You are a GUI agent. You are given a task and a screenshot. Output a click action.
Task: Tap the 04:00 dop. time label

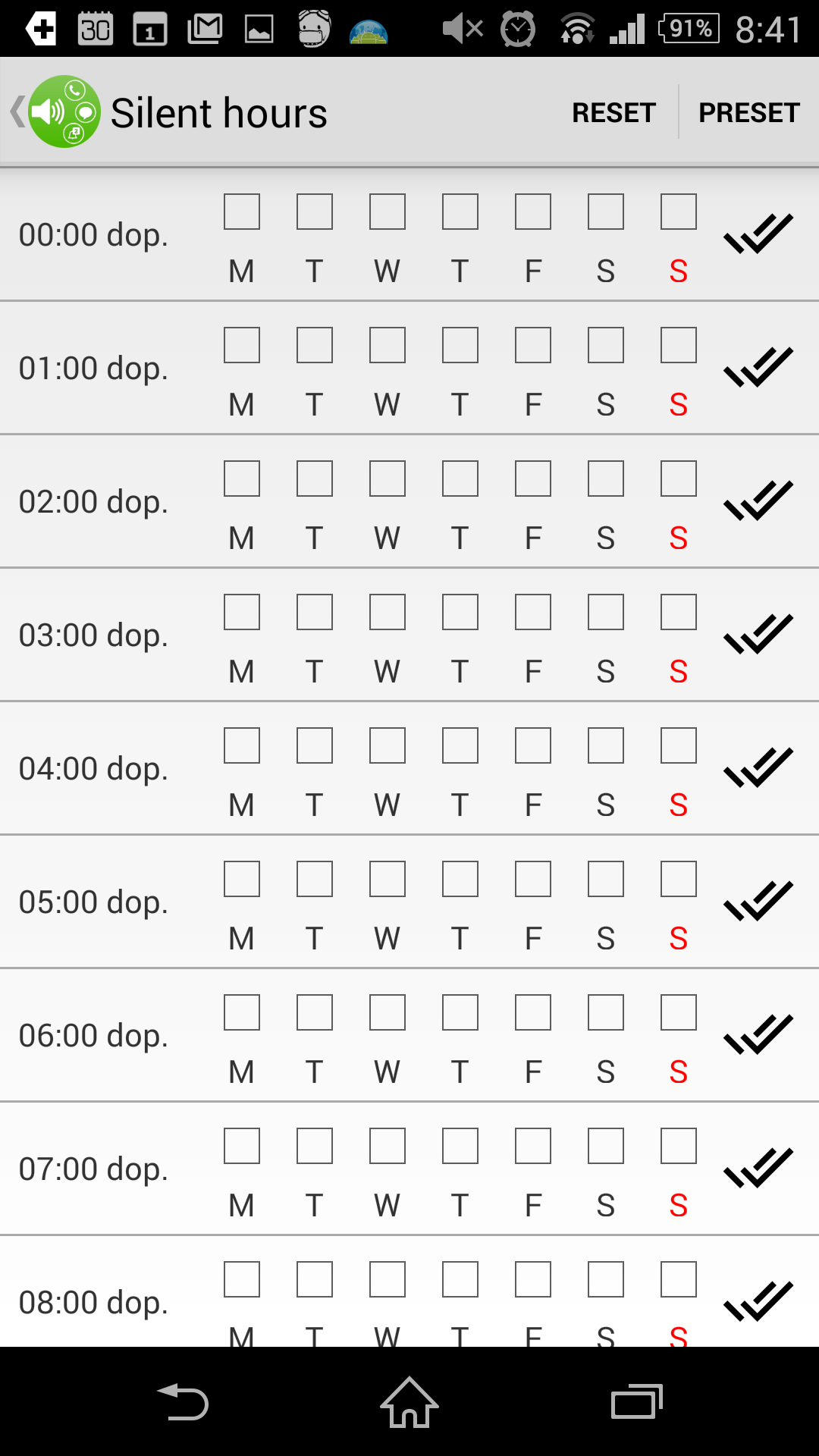(x=93, y=768)
